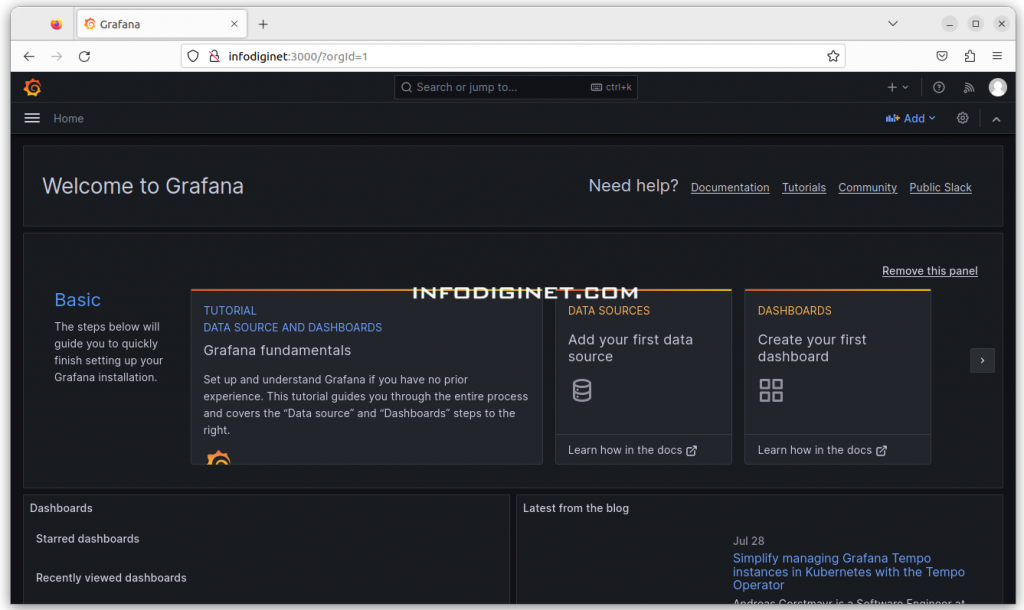Go back in Firefox

tap(29, 56)
